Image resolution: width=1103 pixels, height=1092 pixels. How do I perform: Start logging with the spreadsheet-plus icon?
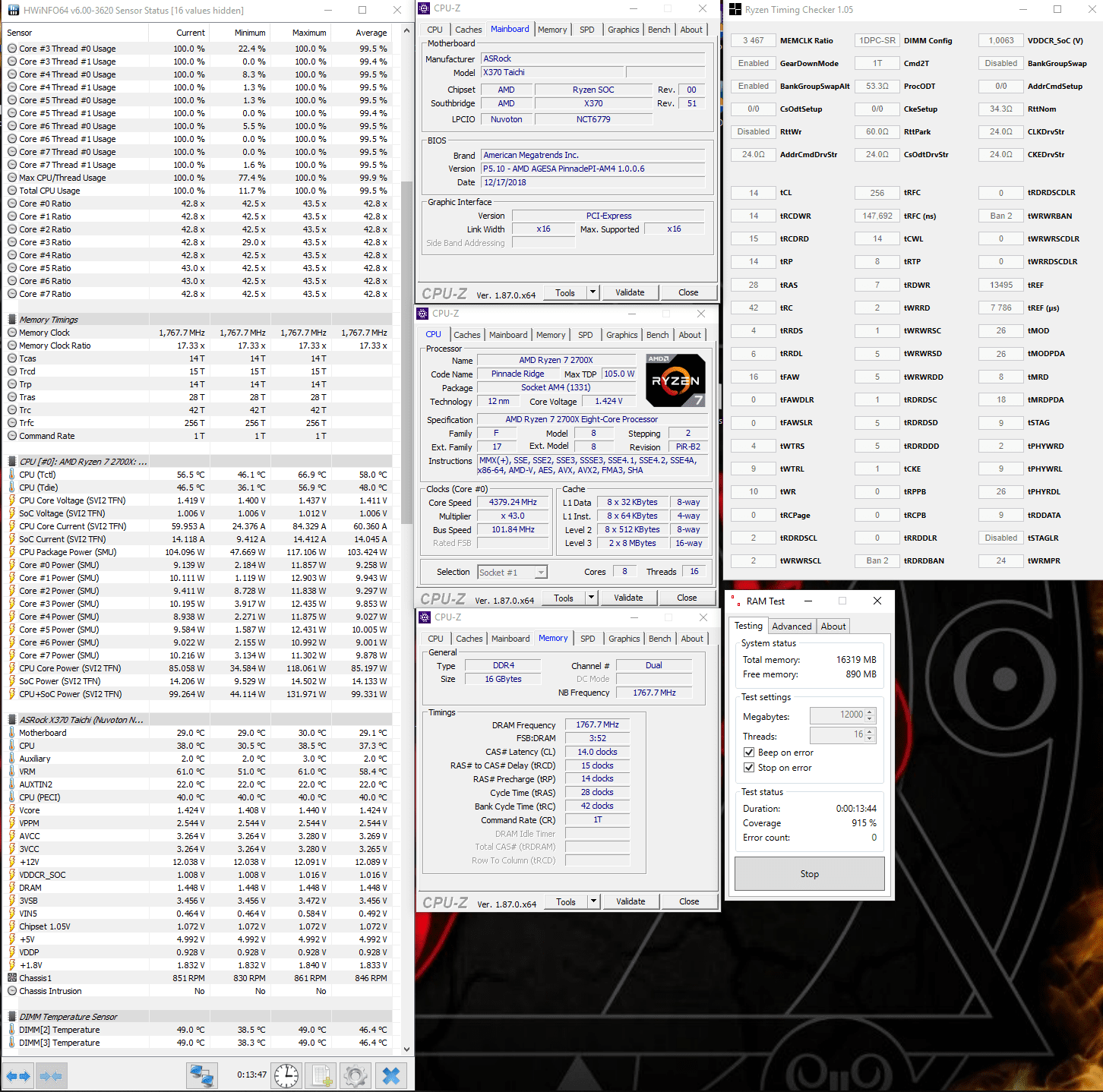(321, 1075)
